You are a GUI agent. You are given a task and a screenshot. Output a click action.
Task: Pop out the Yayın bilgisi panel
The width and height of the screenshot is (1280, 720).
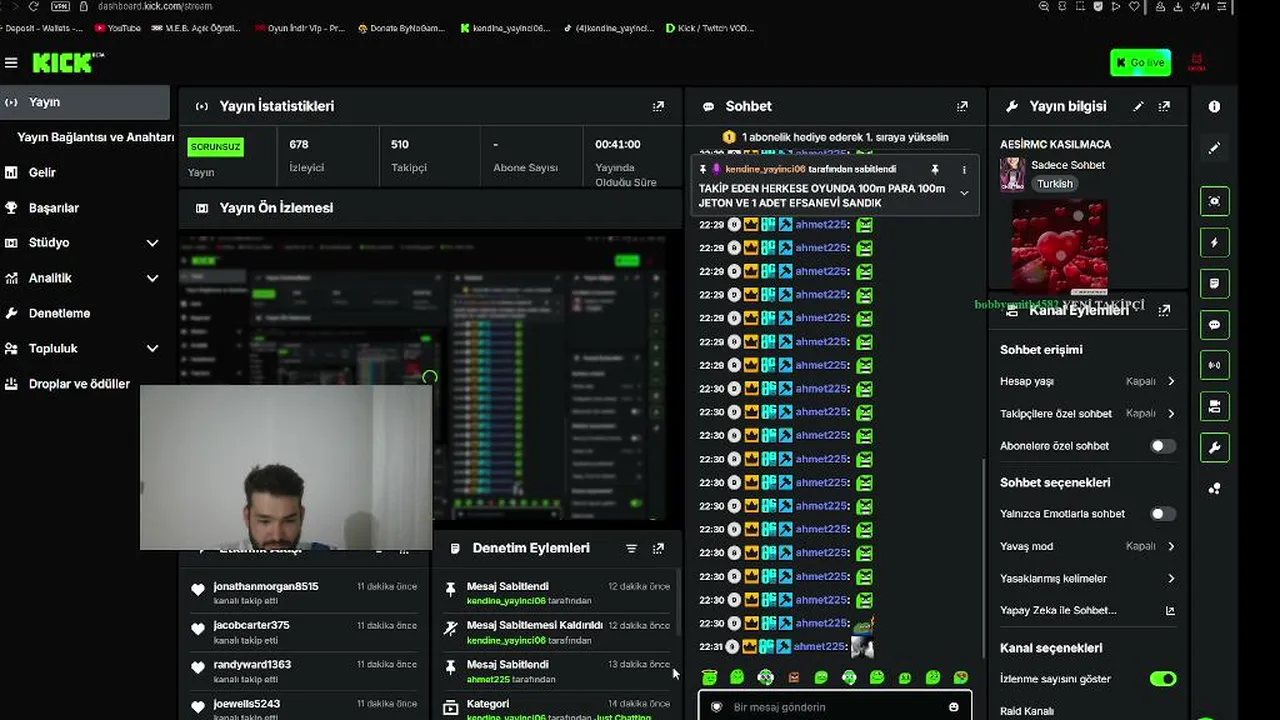coord(1164,106)
